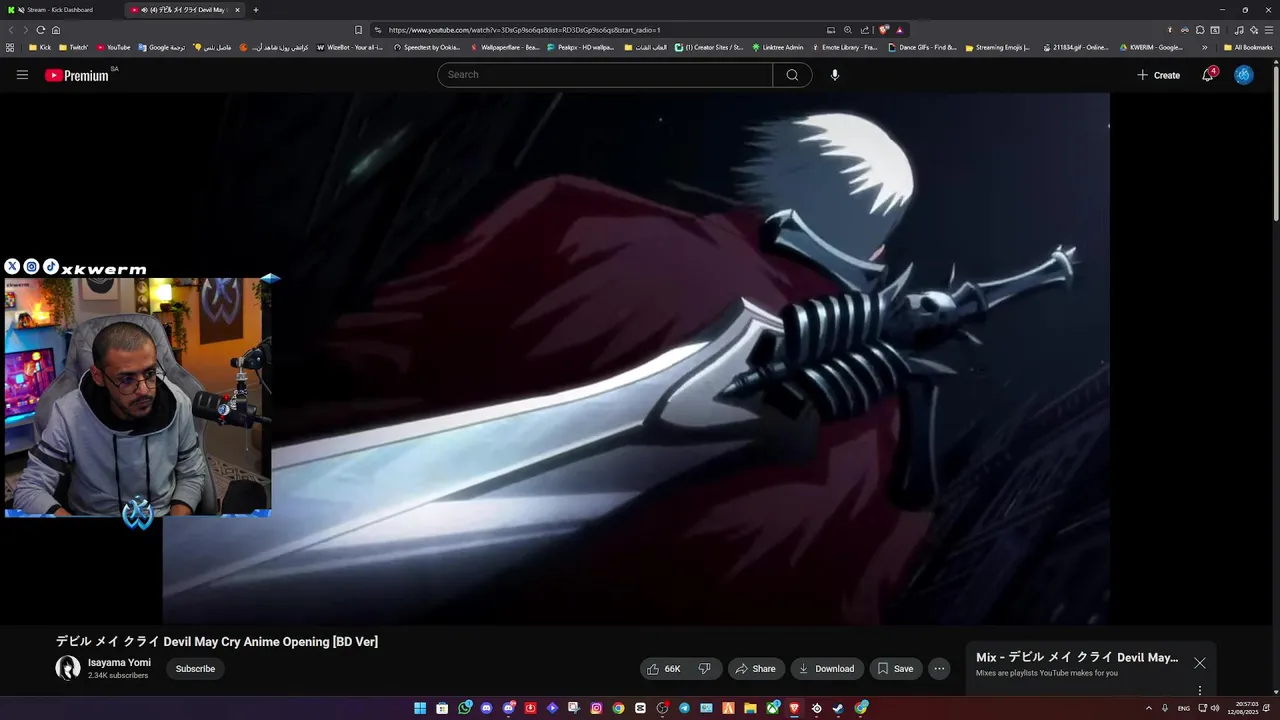The height and width of the screenshot is (720, 1280).
Task: Click the Share button
Action: tap(755, 669)
